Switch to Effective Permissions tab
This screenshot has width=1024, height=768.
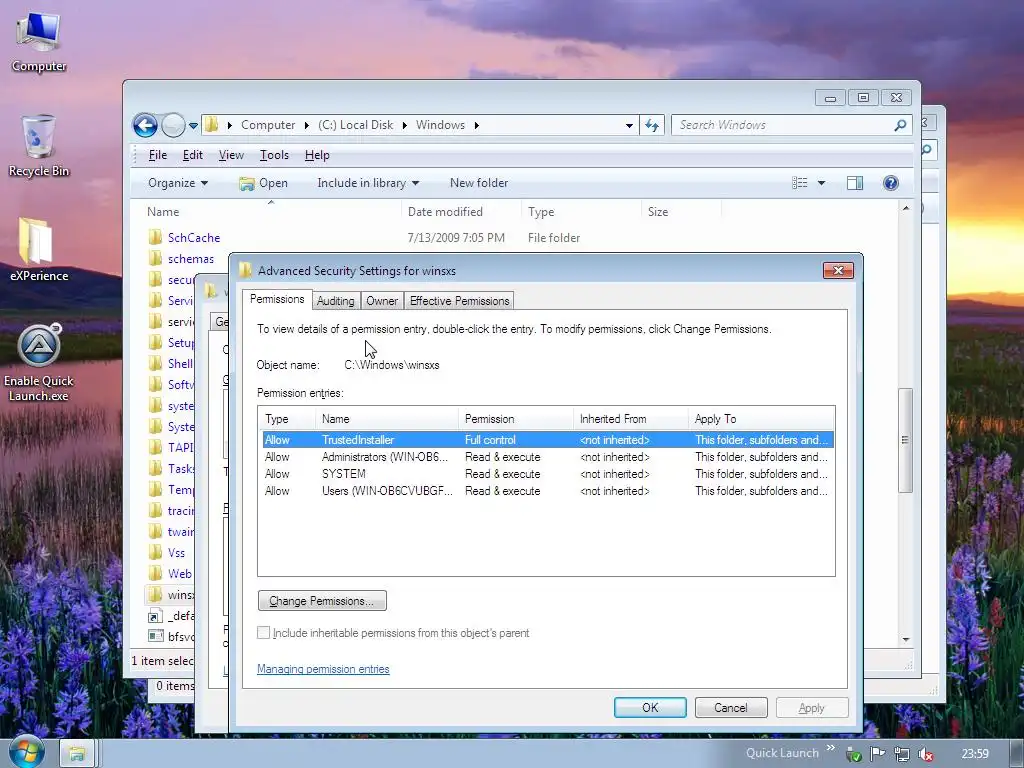tap(459, 300)
